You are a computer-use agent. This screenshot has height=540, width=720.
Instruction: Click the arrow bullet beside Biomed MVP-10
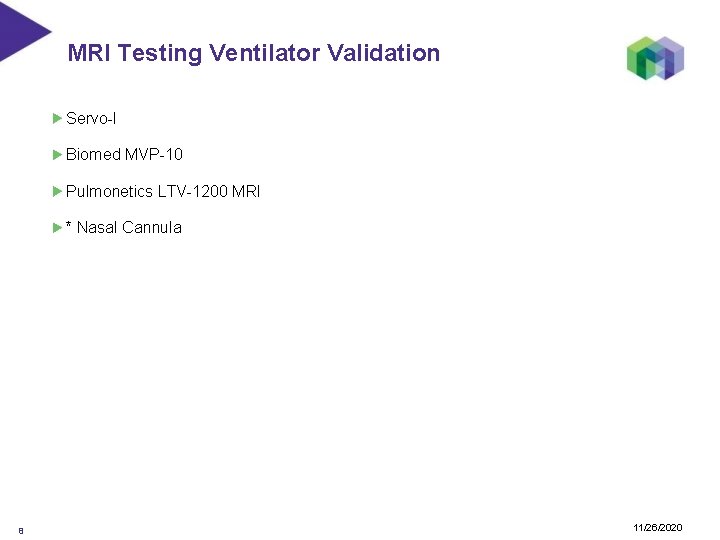pyautogui.click(x=57, y=155)
